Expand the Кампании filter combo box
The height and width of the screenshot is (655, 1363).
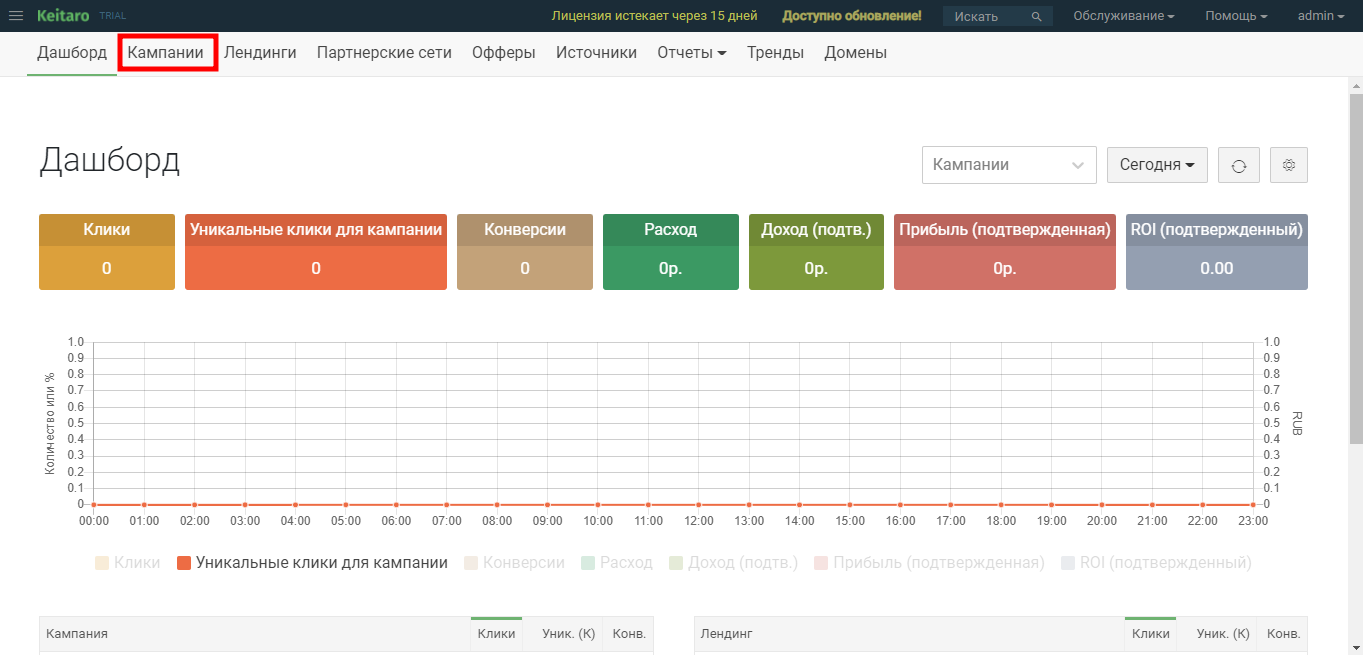(1008, 165)
